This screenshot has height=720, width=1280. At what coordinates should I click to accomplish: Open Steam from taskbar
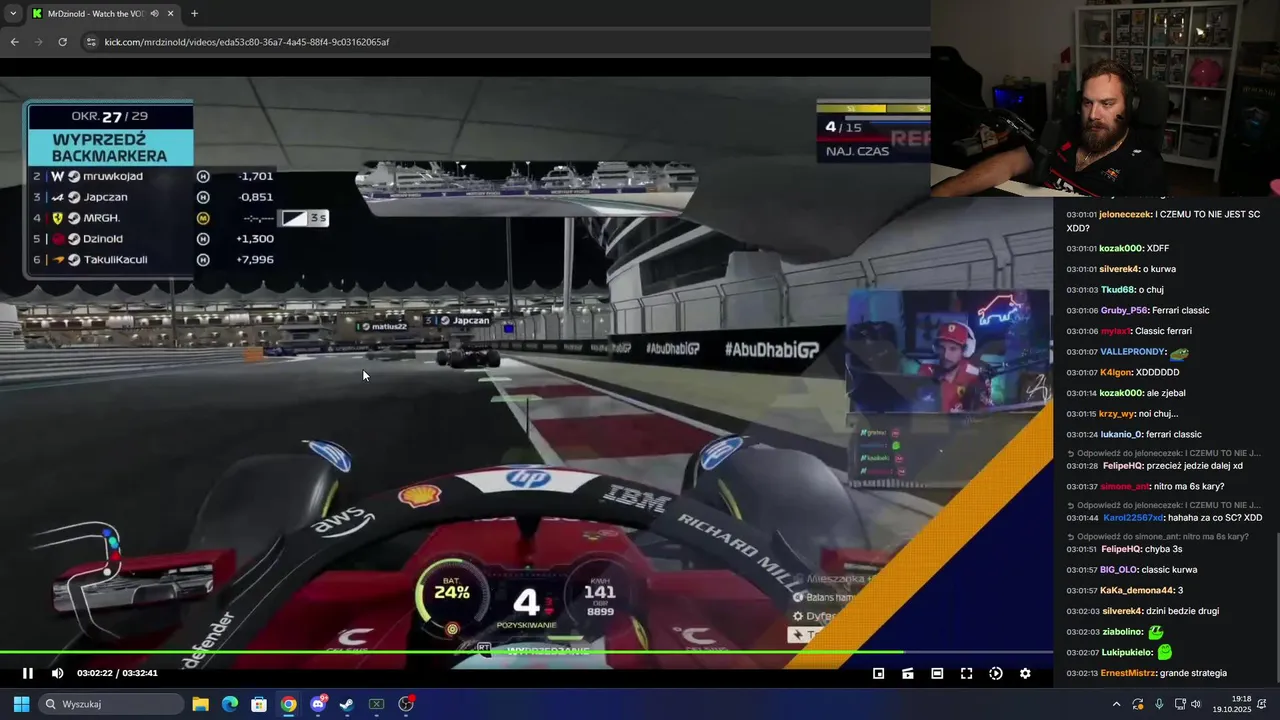pos(347,704)
